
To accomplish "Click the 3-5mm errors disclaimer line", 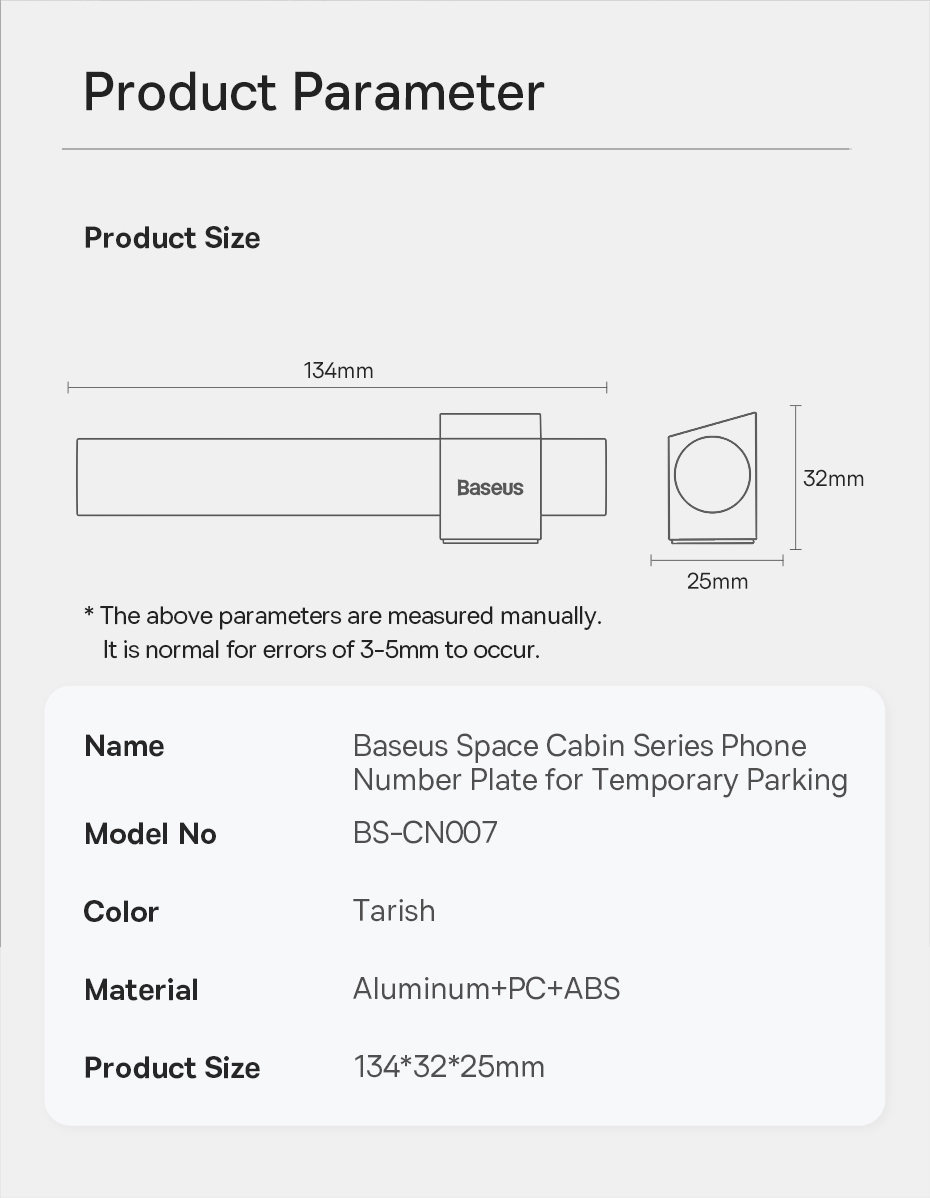I will point(321,650).
